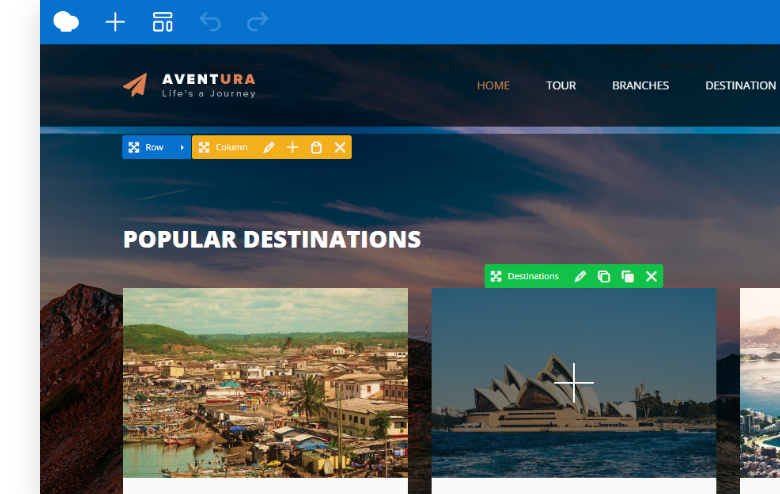Remove the Column with X icon
The height and width of the screenshot is (494, 780).
(x=340, y=147)
